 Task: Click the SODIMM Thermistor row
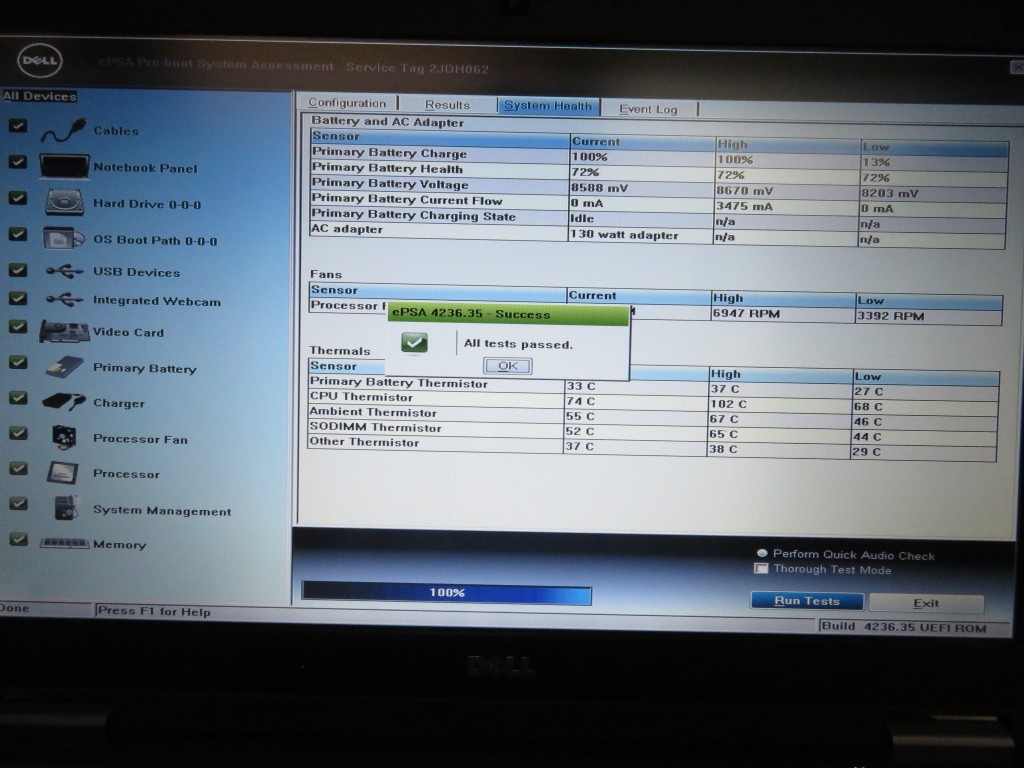[x=653, y=432]
